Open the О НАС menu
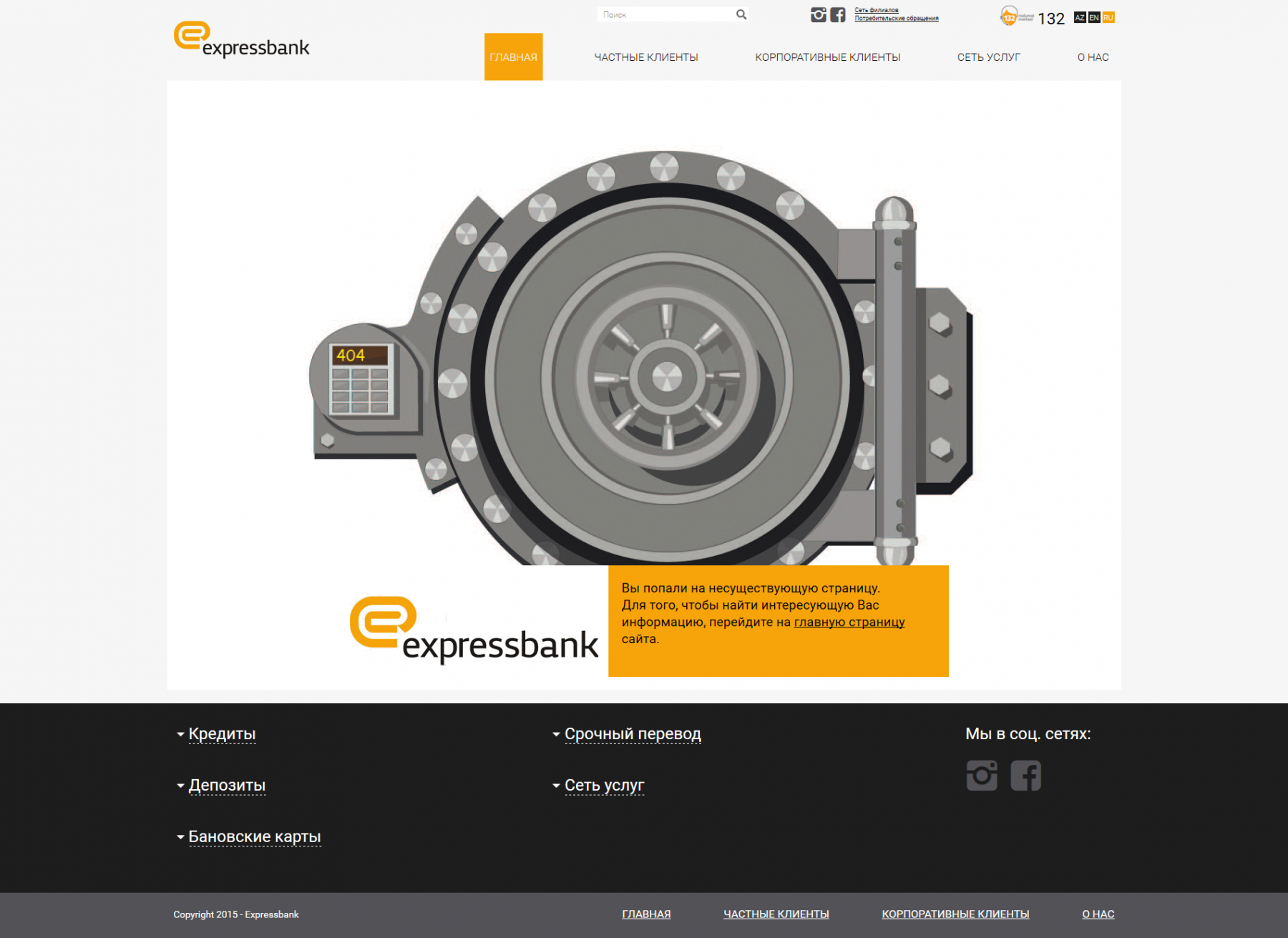 pyautogui.click(x=1093, y=57)
